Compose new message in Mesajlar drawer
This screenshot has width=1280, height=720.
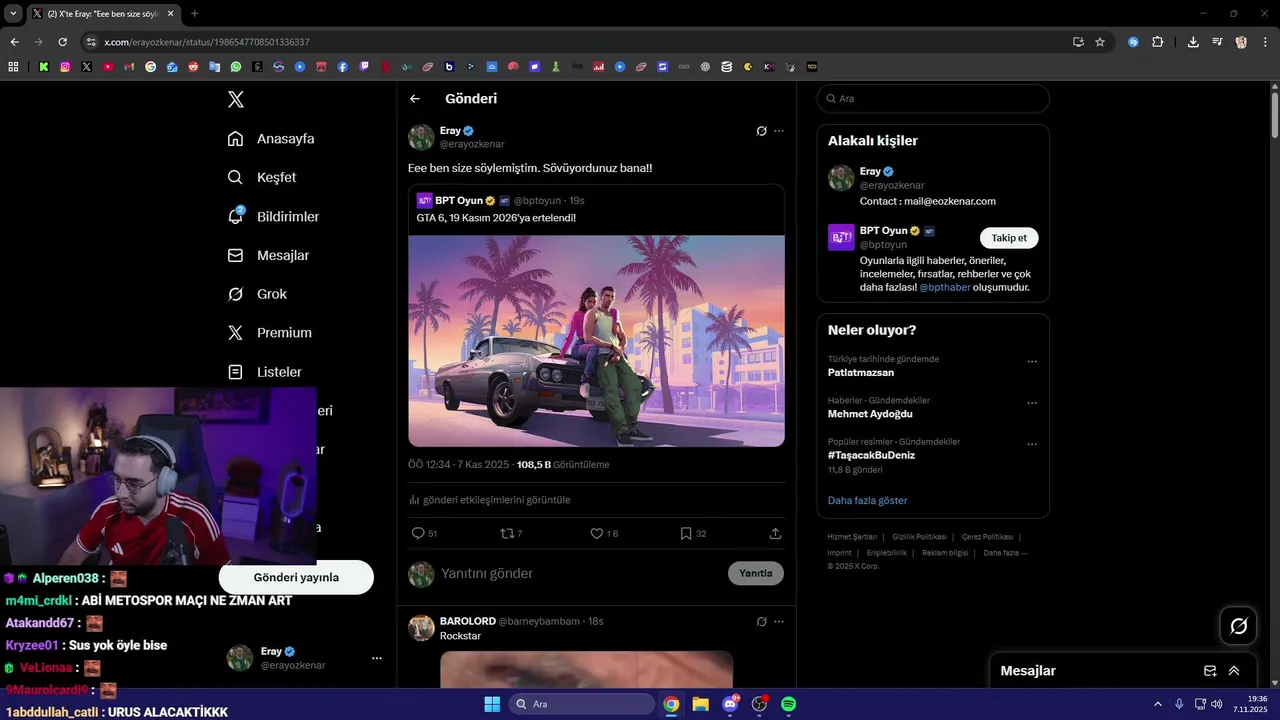pos(1210,671)
